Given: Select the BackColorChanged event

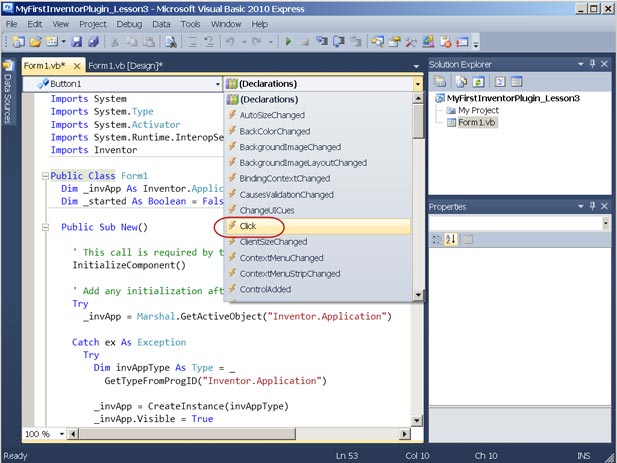Looking at the screenshot, I should [x=318, y=131].
